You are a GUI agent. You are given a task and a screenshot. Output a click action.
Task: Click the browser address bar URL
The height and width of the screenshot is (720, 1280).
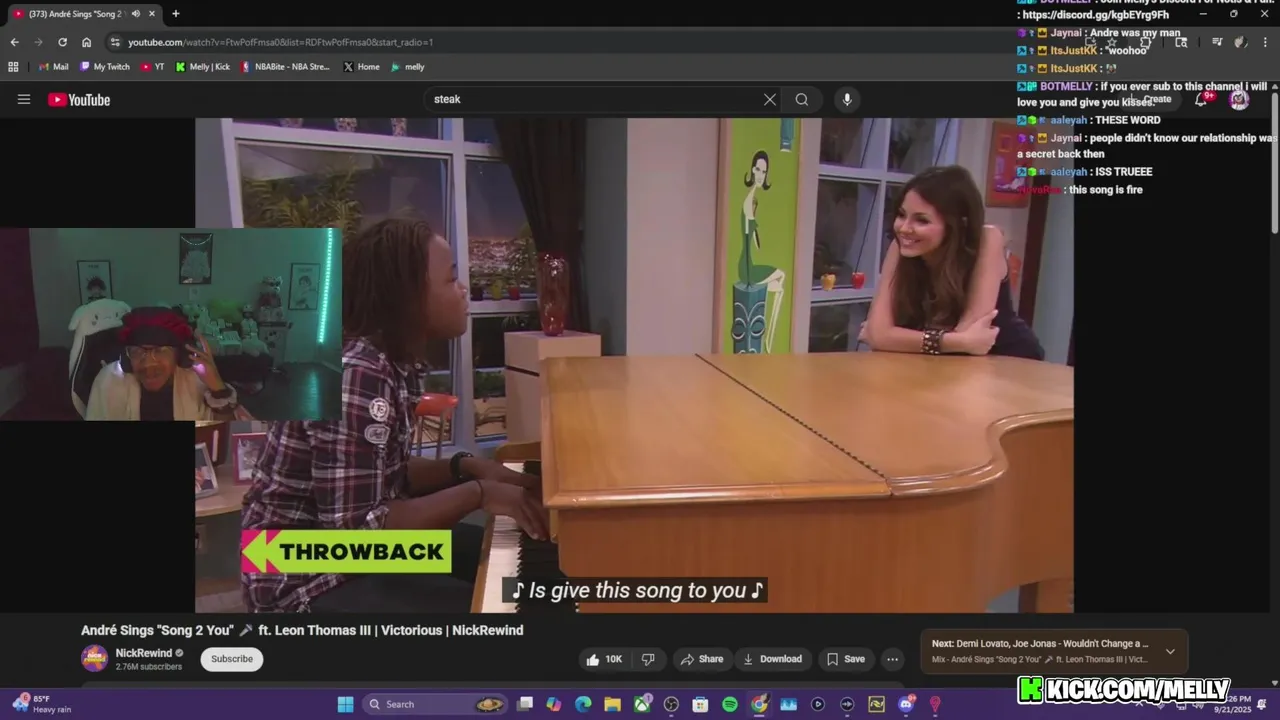280,42
